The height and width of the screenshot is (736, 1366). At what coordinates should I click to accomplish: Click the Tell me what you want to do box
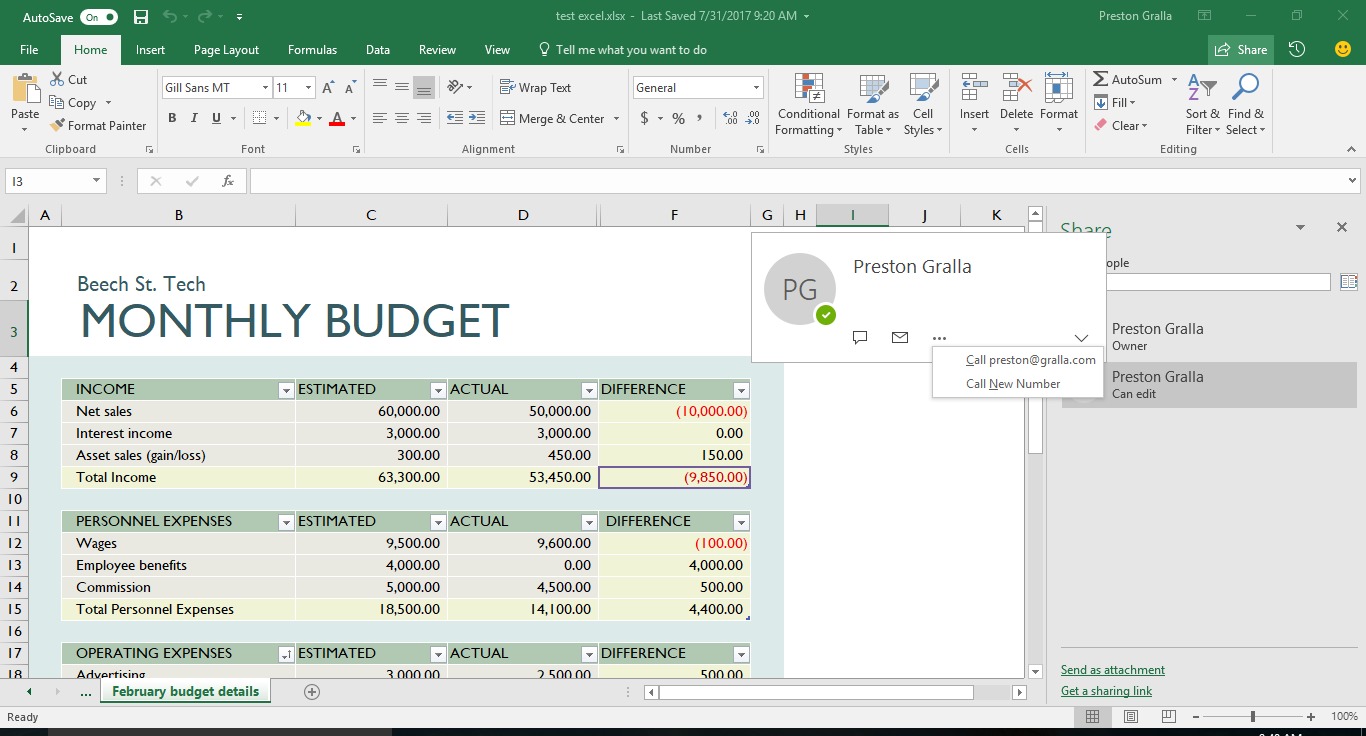622,50
